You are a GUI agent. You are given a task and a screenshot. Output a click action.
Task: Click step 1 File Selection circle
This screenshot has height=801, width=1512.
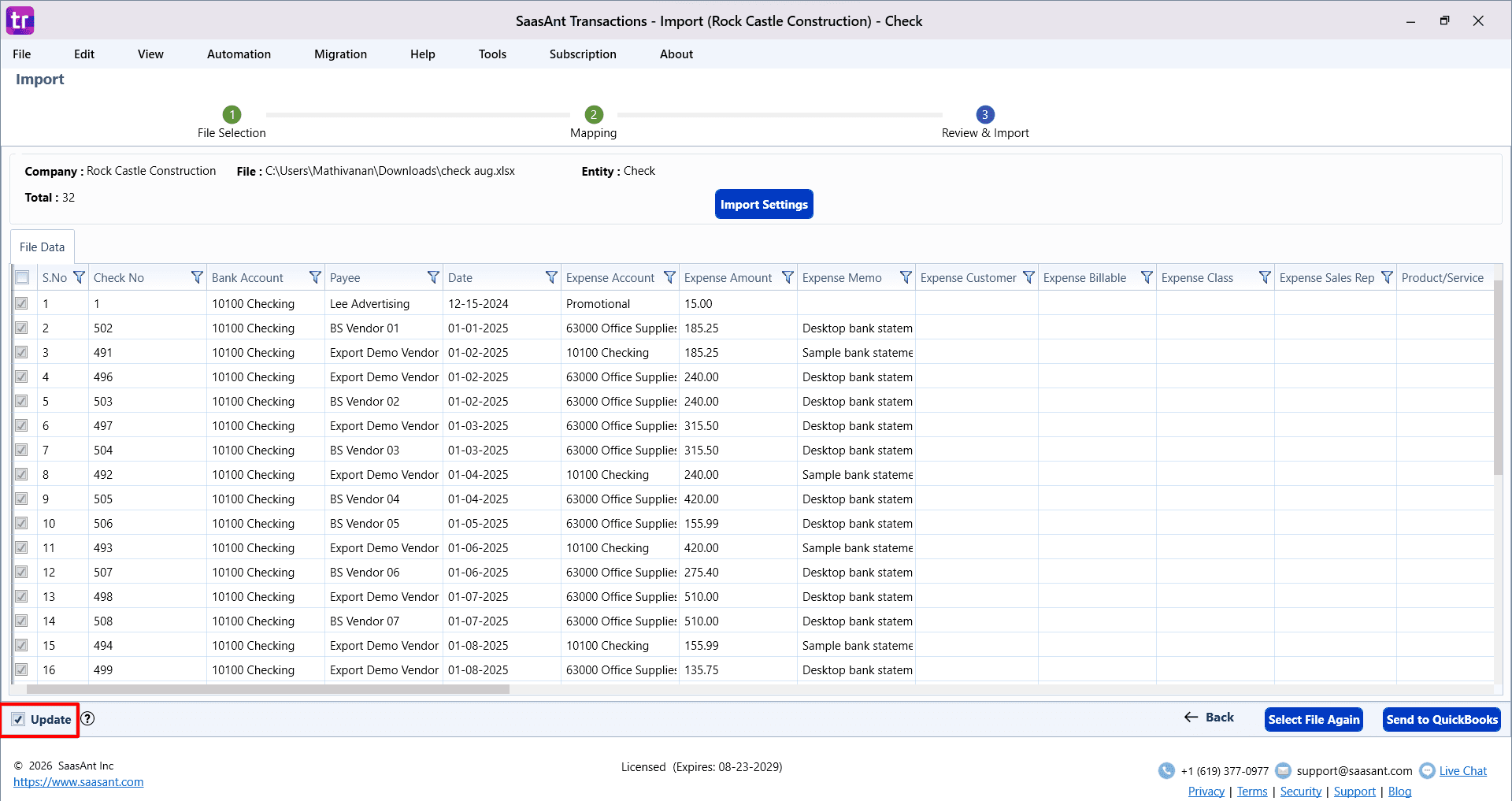tap(232, 114)
